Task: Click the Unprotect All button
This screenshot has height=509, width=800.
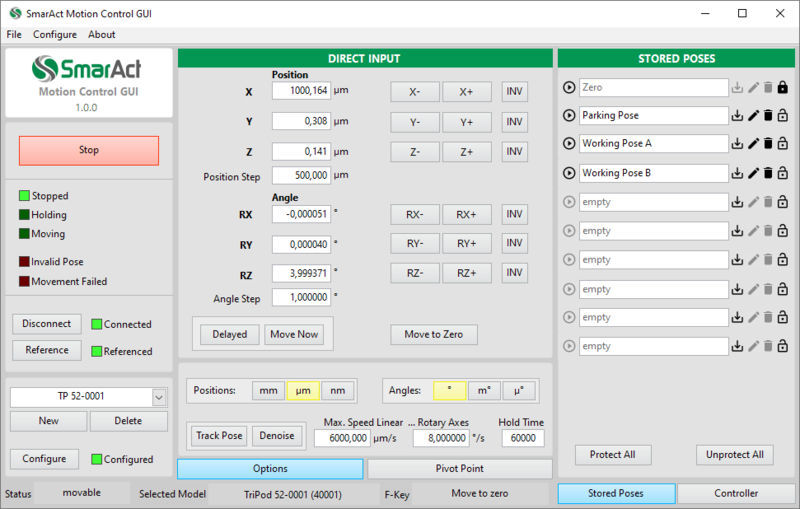Action: pos(734,454)
